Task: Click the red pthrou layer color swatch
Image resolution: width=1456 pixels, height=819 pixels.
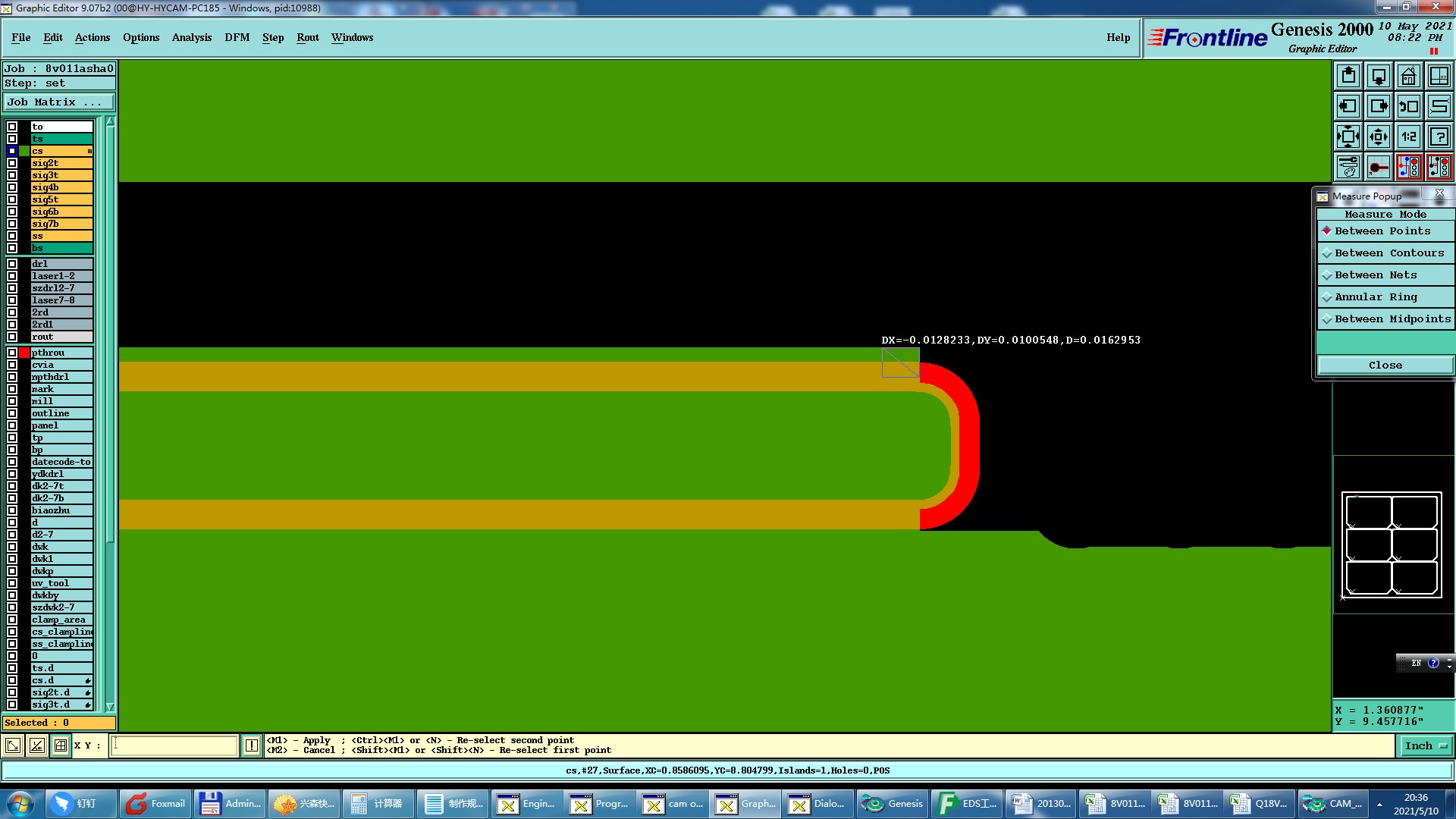Action: [x=24, y=353]
